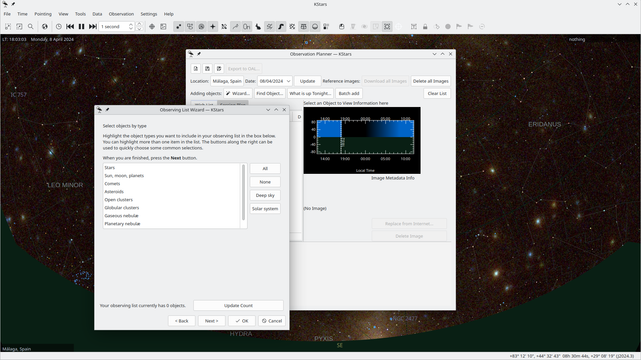This screenshot has width=641, height=360.
Task: Click the time step unit arrows
Action: point(139,27)
